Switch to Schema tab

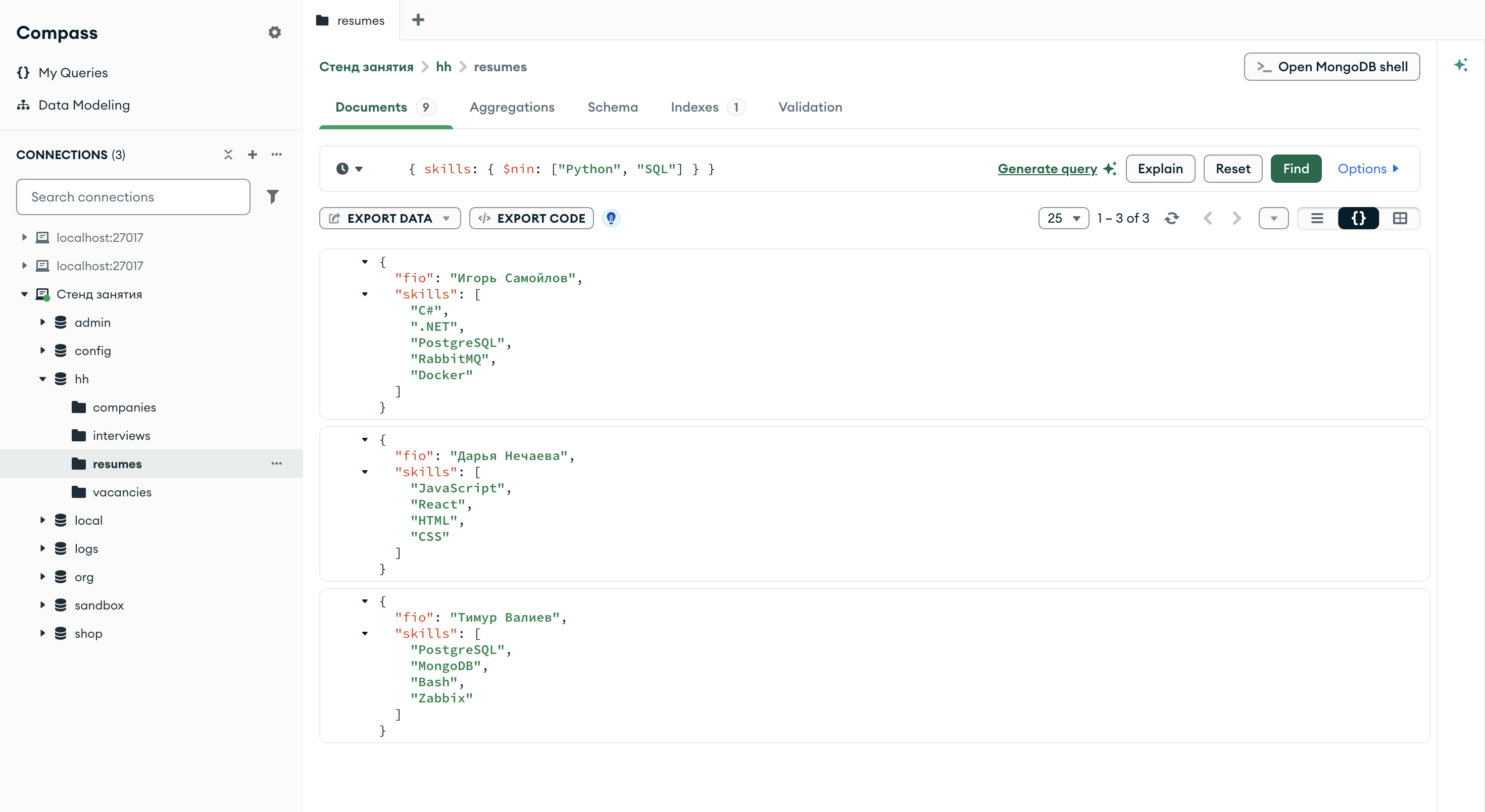coord(612,107)
